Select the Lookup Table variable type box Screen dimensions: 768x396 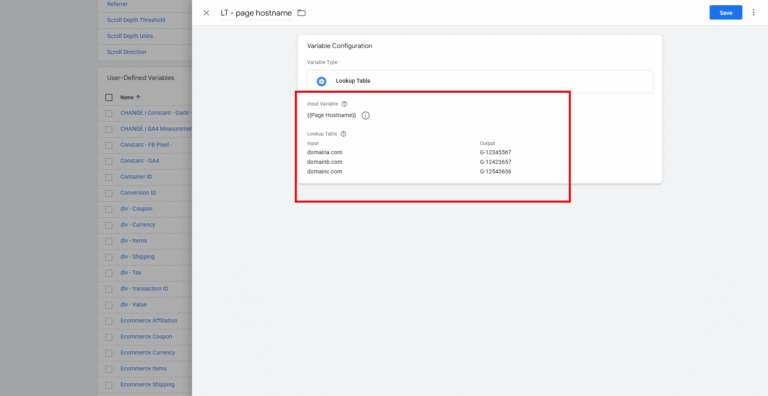(480, 81)
